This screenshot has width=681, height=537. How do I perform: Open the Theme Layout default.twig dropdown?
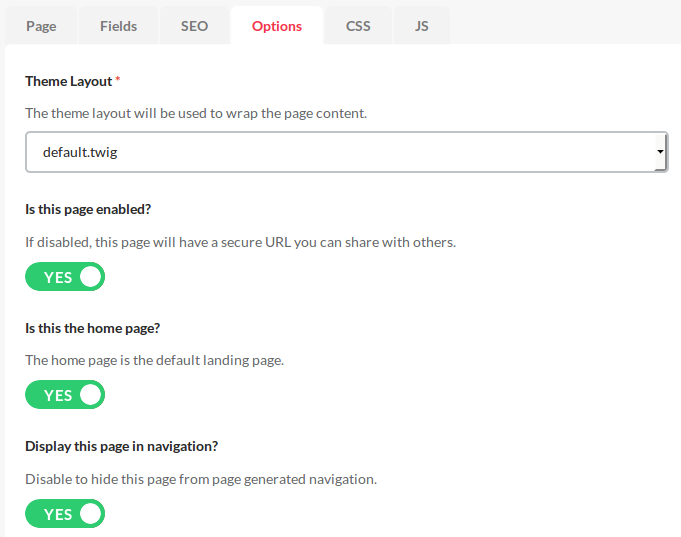click(x=347, y=152)
